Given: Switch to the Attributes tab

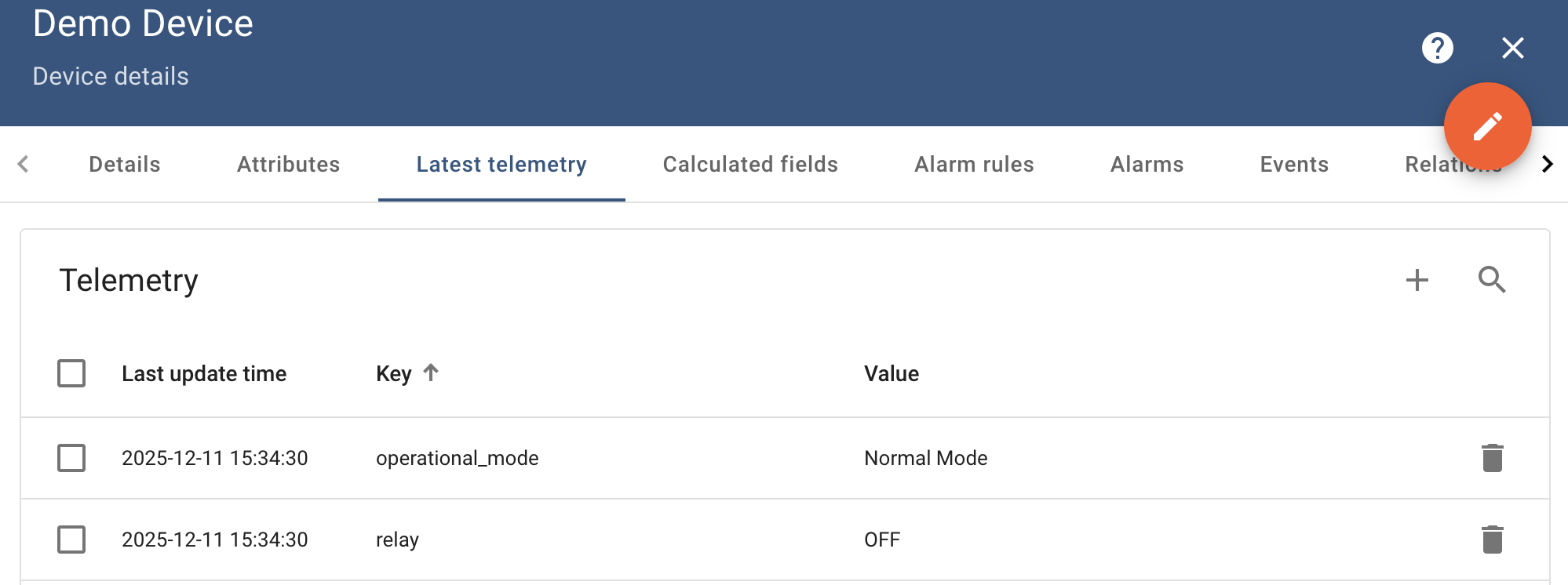Looking at the screenshot, I should (x=288, y=165).
